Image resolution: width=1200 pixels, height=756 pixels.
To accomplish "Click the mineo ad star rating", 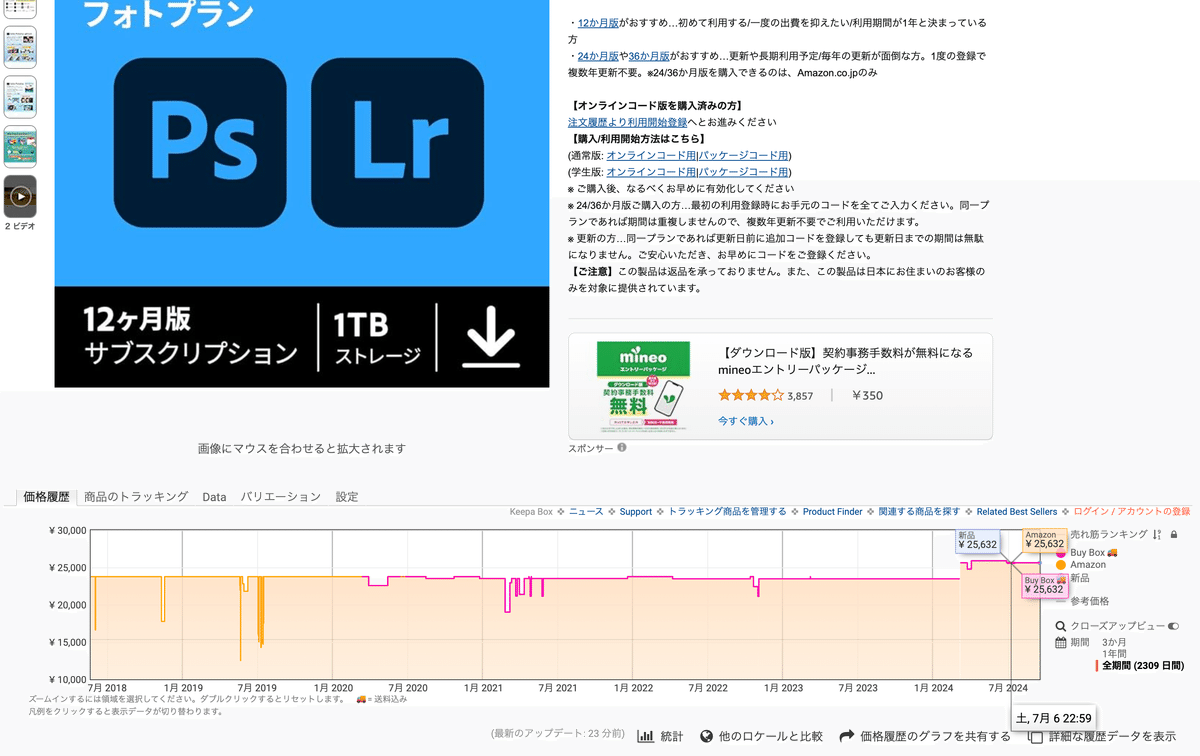I will 750,396.
